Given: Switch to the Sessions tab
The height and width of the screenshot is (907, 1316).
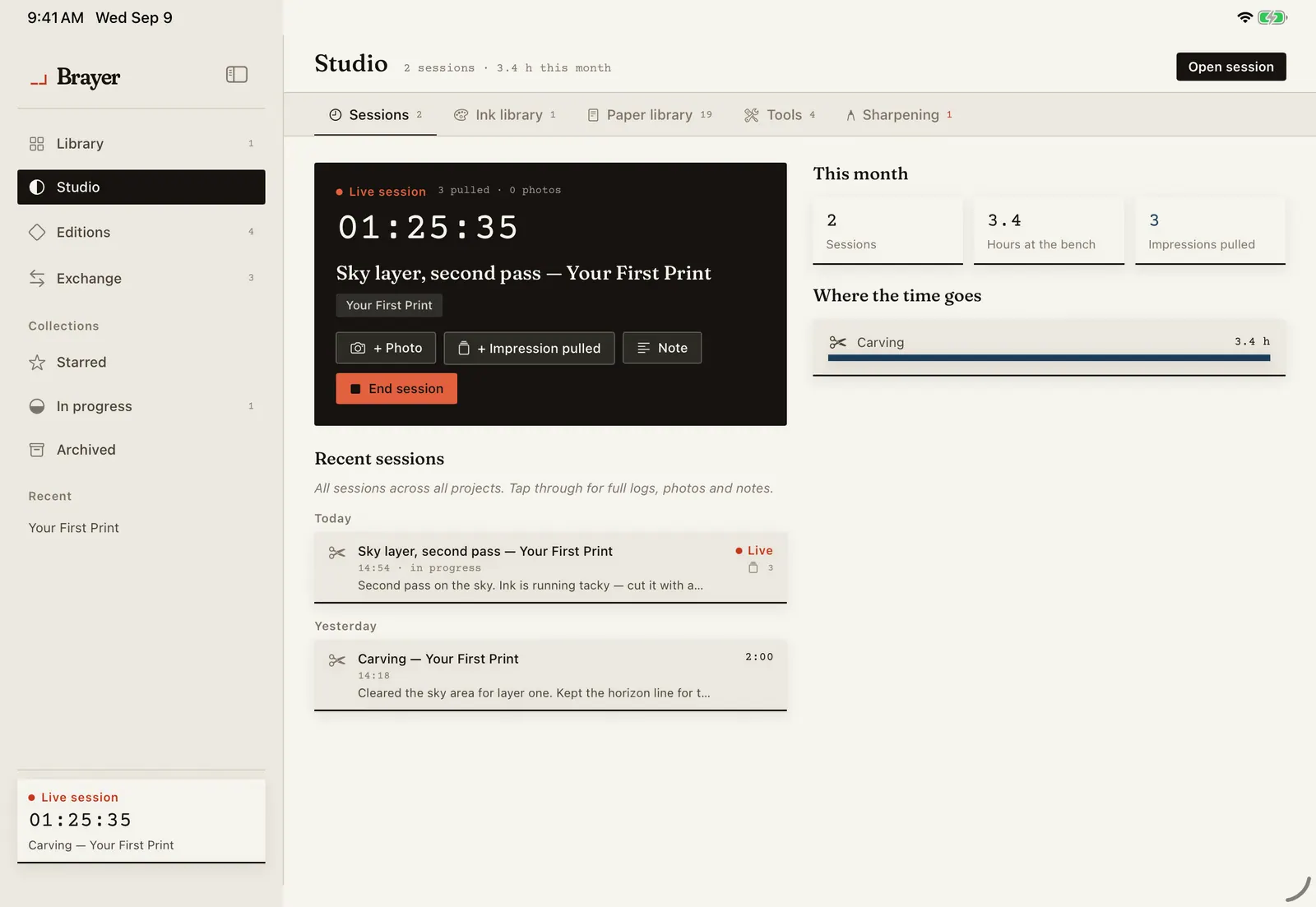Looking at the screenshot, I should pyautogui.click(x=375, y=115).
